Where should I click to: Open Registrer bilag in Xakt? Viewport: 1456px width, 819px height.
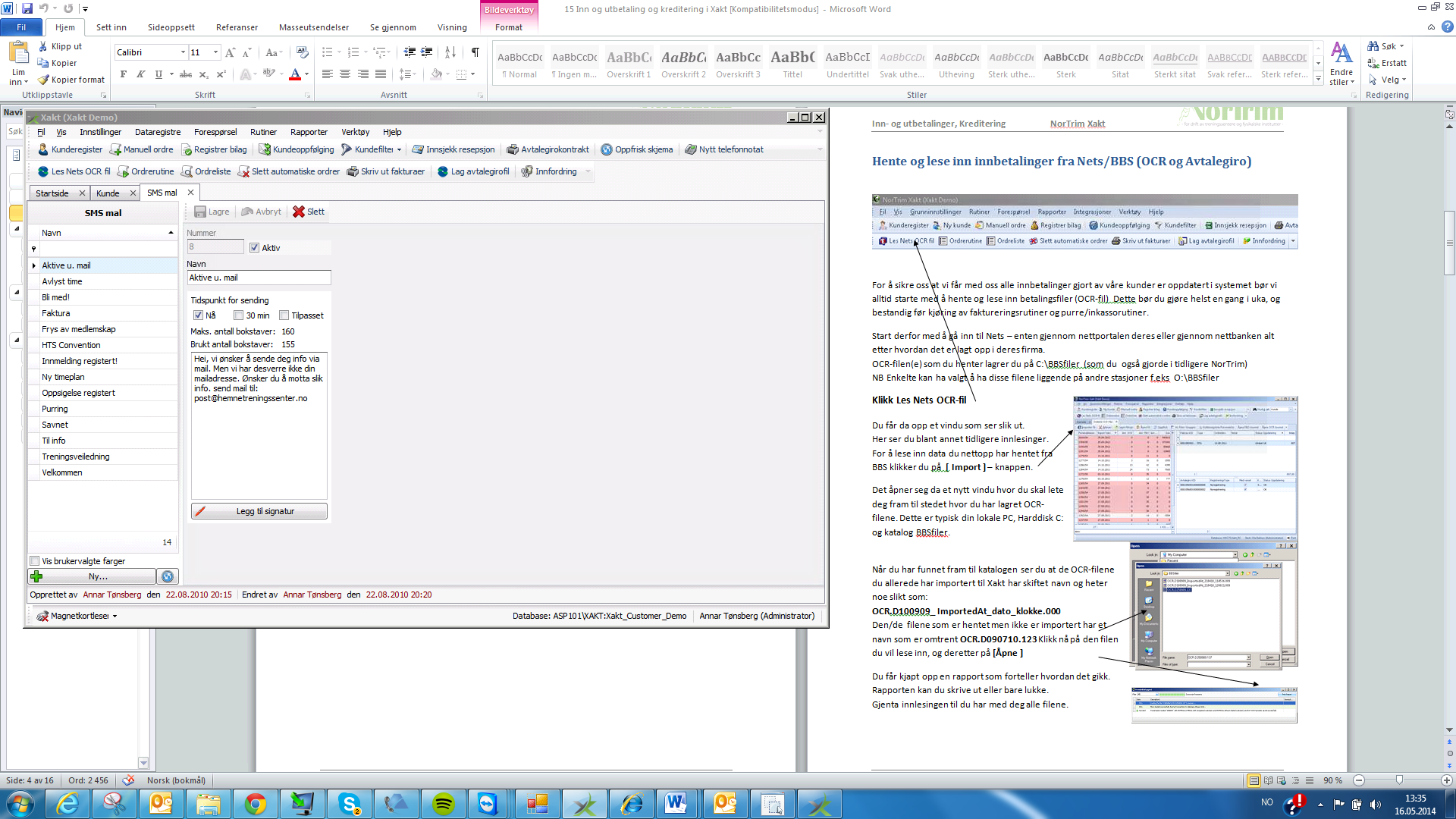pyautogui.click(x=214, y=149)
